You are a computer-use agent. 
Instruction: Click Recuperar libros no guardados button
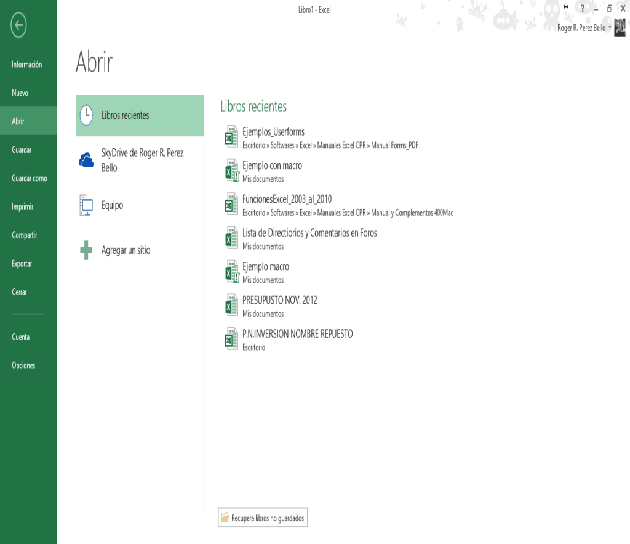(x=263, y=518)
